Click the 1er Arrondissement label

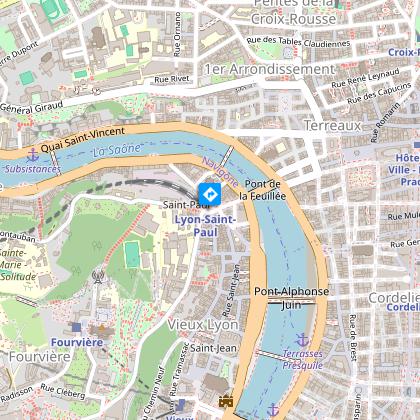click(x=269, y=69)
